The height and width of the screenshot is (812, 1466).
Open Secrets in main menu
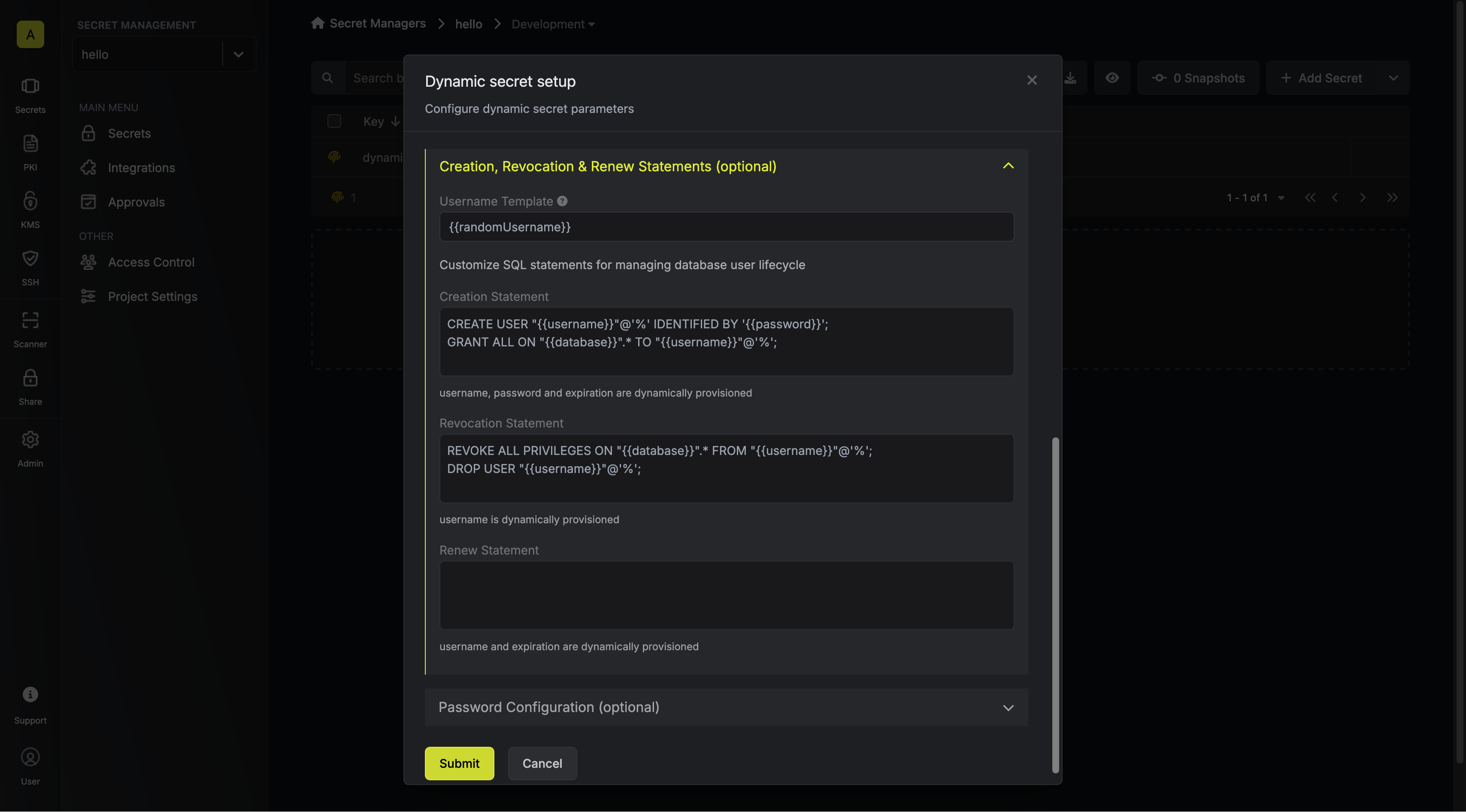click(x=129, y=133)
